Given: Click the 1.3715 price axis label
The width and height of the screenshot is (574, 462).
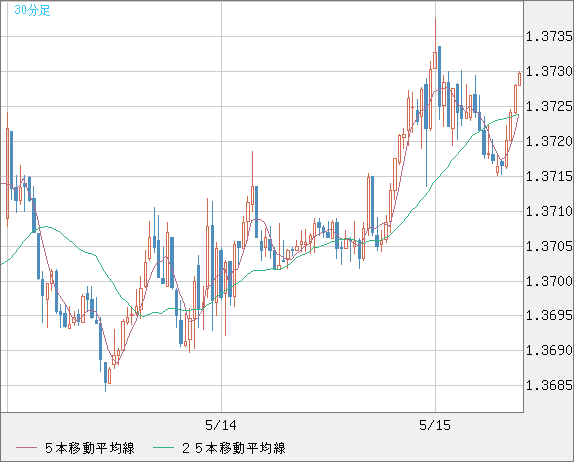Looking at the screenshot, I should click(549, 176).
